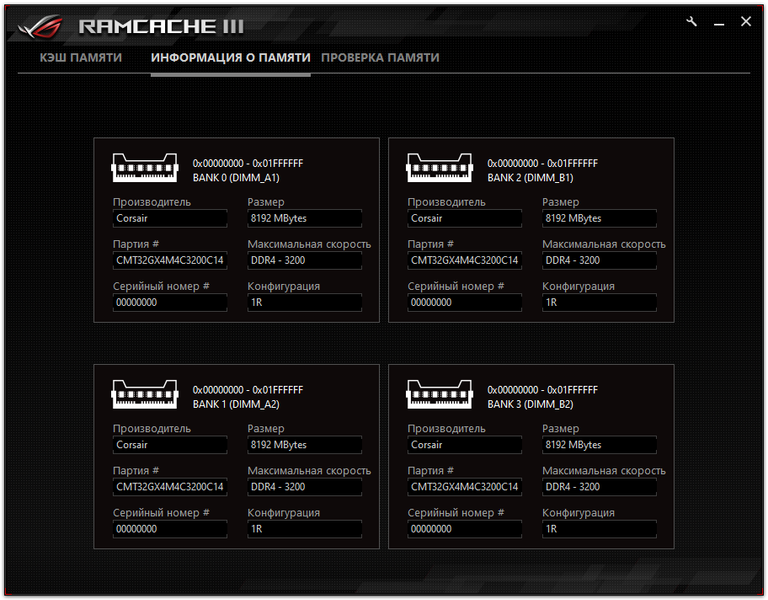Screen dimensions: 768x600
Task: Minimize the RAMCache III window
Action: coord(719,23)
